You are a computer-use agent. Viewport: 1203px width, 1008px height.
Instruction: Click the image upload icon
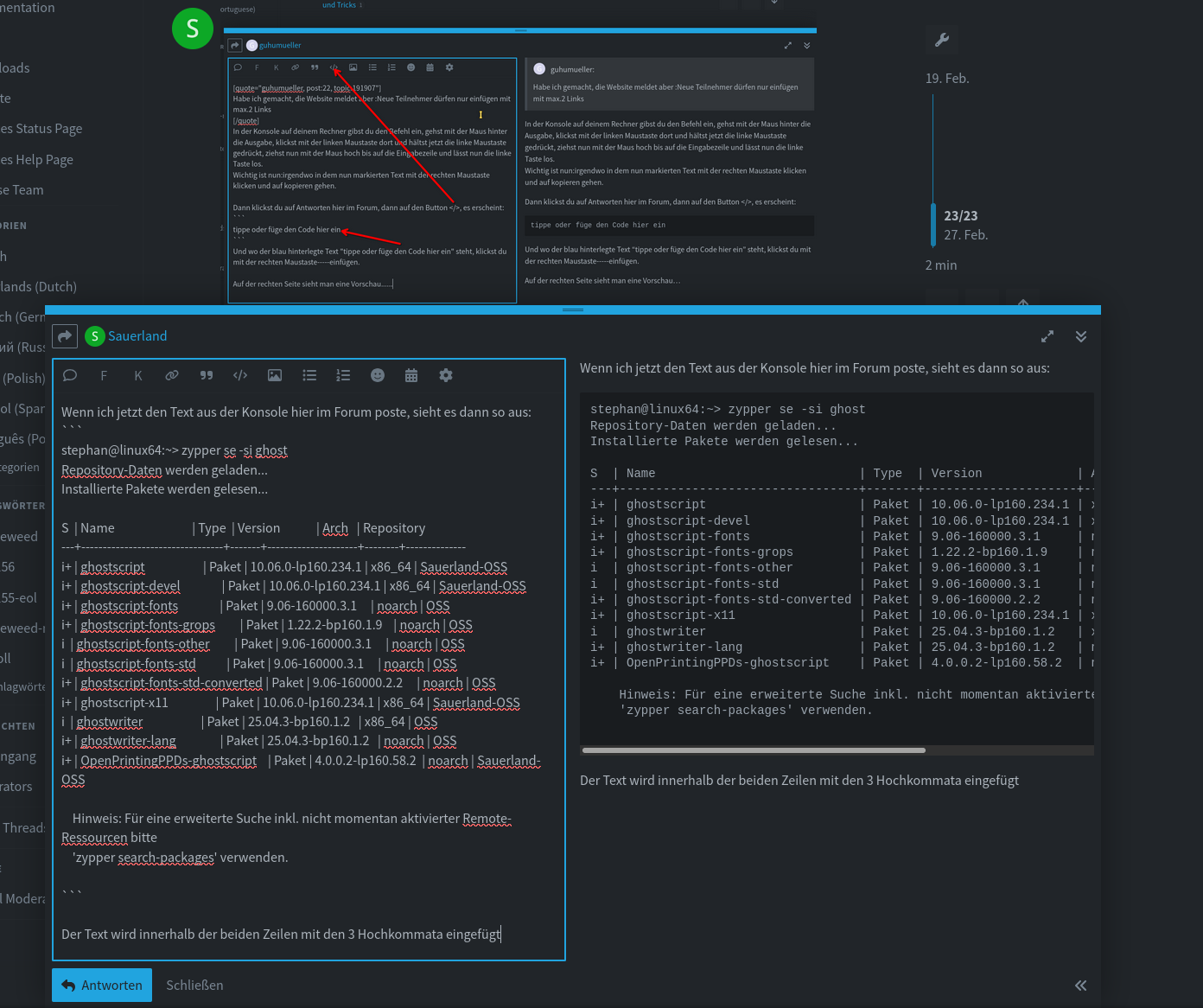coord(275,375)
